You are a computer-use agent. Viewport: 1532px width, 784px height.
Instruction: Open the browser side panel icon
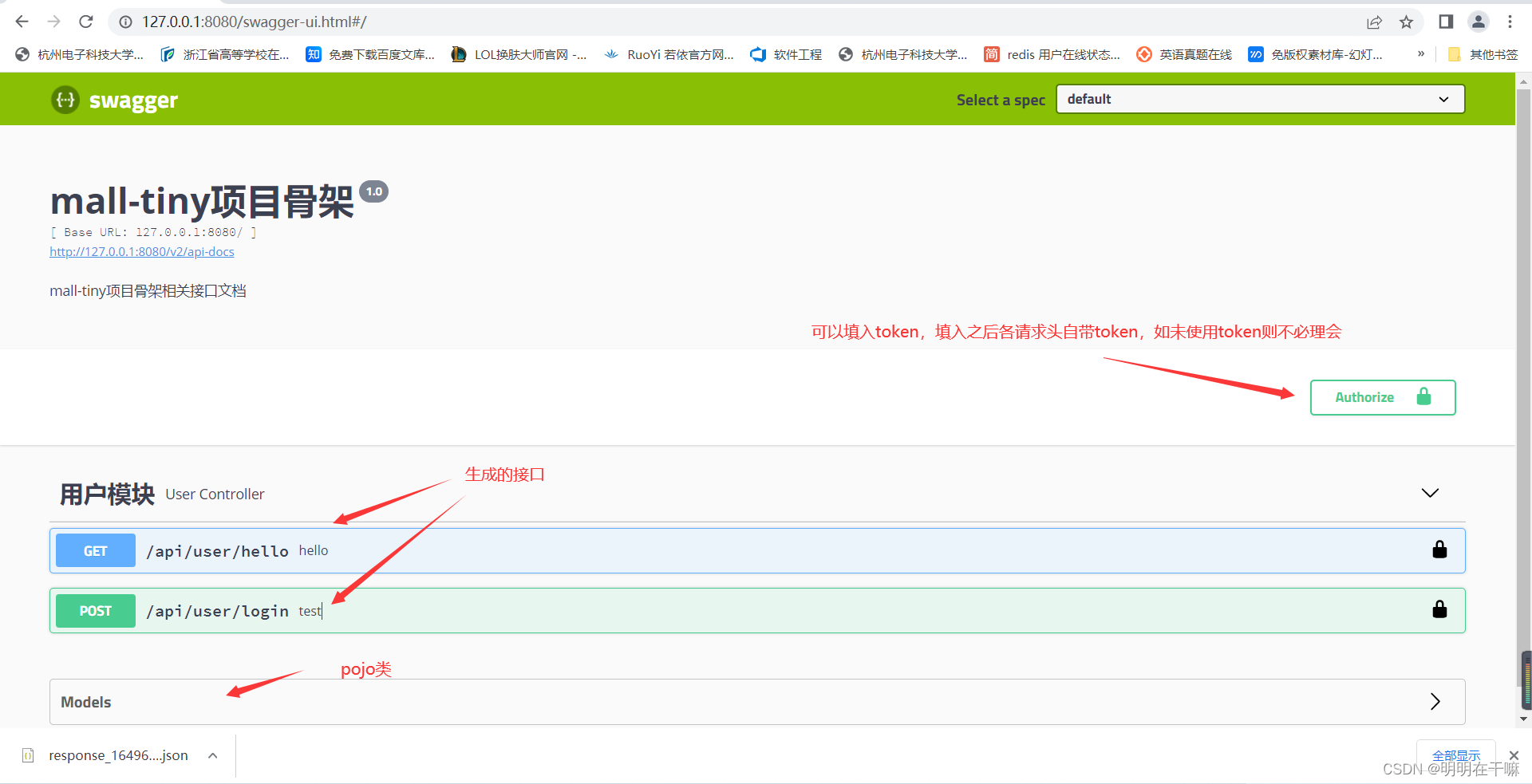(x=1446, y=22)
